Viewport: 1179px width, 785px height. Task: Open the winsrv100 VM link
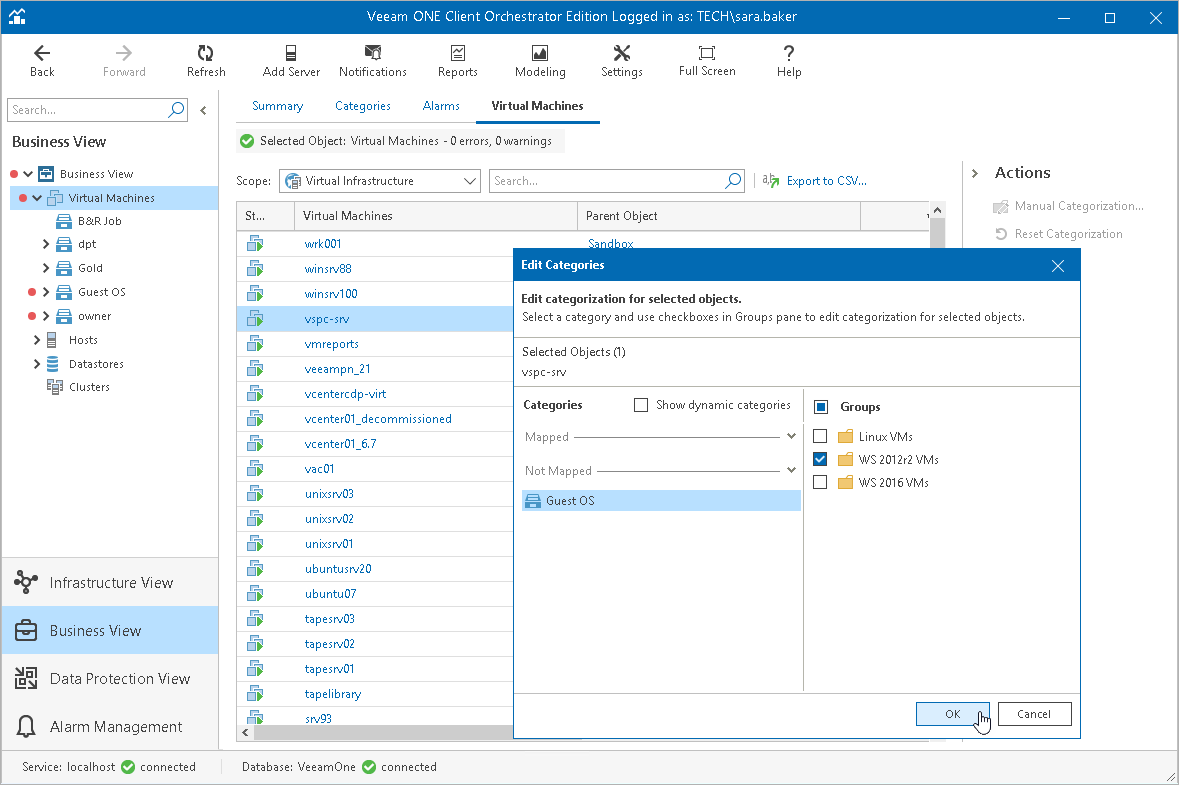coord(331,294)
